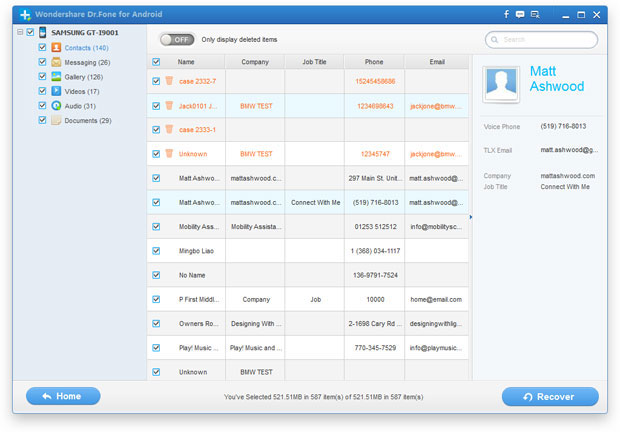Image resolution: width=620 pixels, height=432 pixels.
Task: Open the Audio (31) category
Action: 80,106
